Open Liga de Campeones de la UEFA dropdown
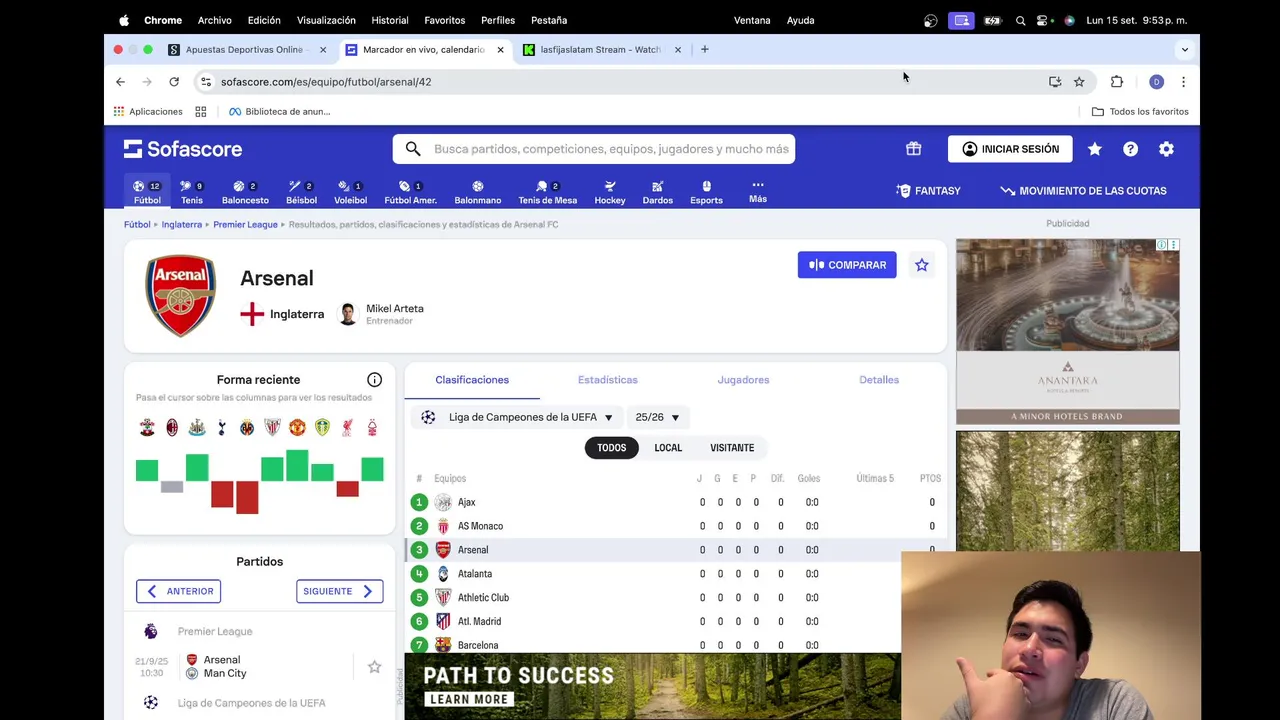Image resolution: width=1280 pixels, height=720 pixels. tap(517, 417)
